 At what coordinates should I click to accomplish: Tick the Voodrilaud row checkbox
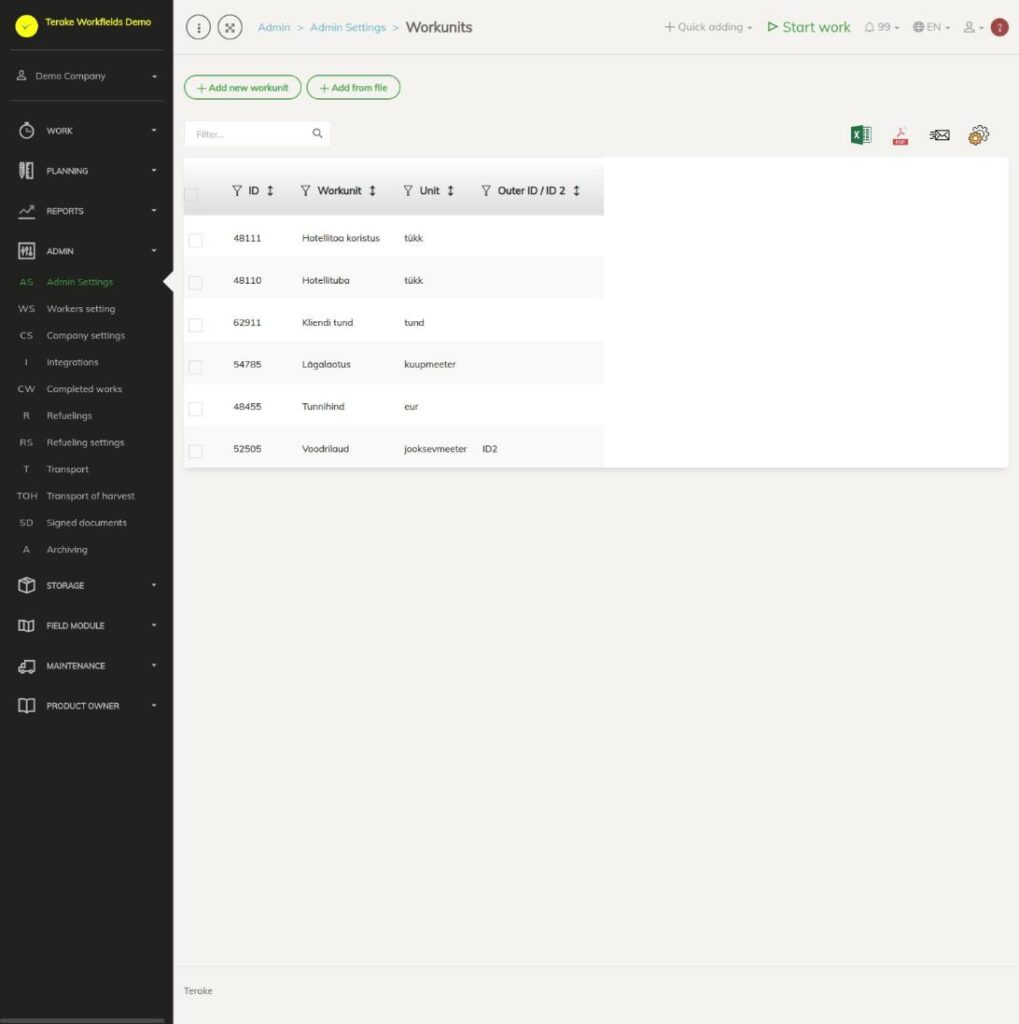tap(195, 451)
